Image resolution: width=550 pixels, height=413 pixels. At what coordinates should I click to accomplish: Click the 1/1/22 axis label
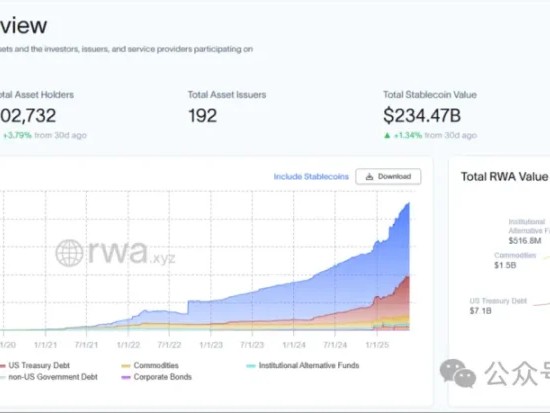(128, 345)
